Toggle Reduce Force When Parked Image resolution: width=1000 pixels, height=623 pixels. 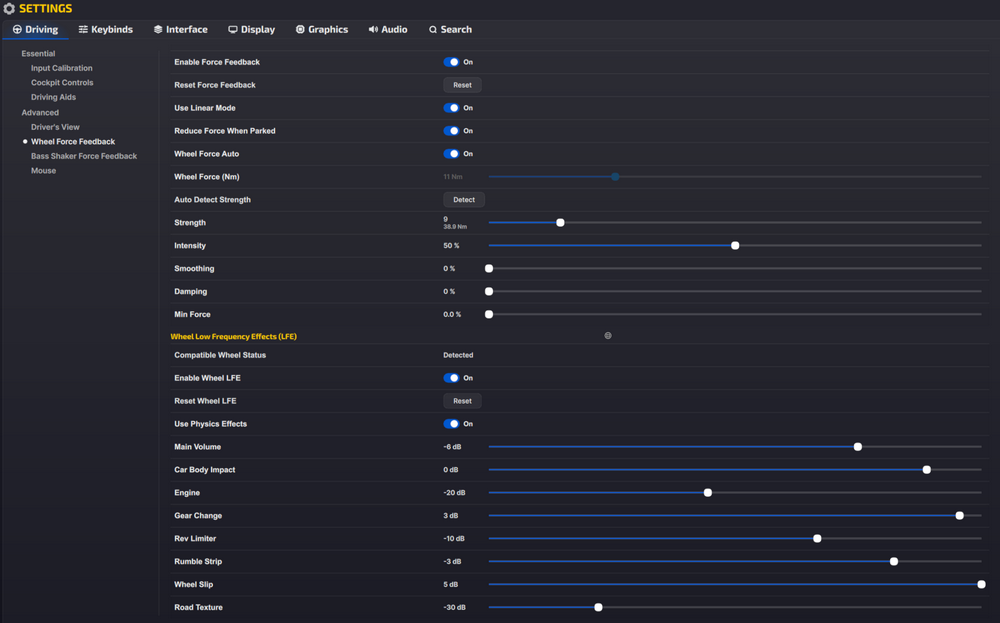click(x=451, y=131)
